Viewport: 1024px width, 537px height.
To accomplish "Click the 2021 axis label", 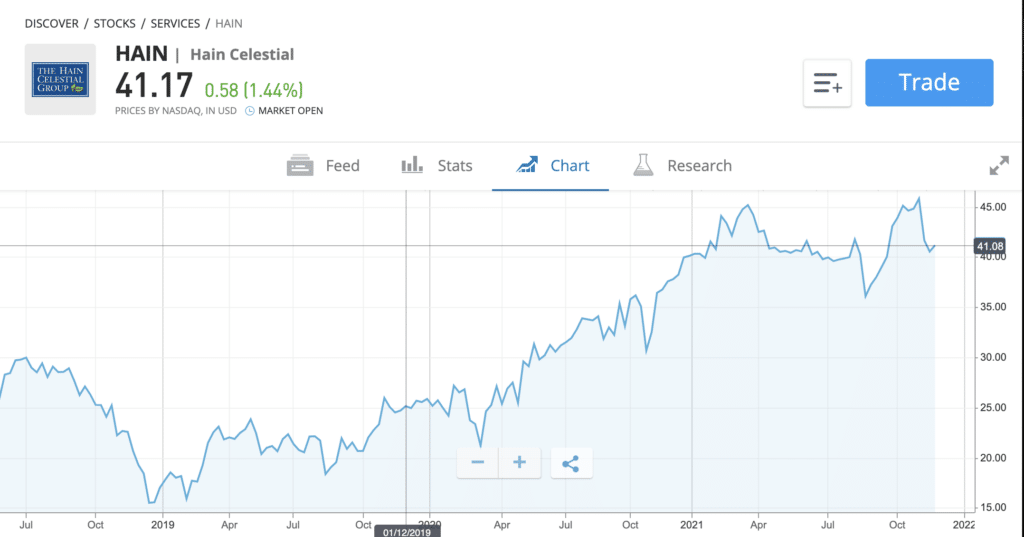I will click(x=692, y=525).
